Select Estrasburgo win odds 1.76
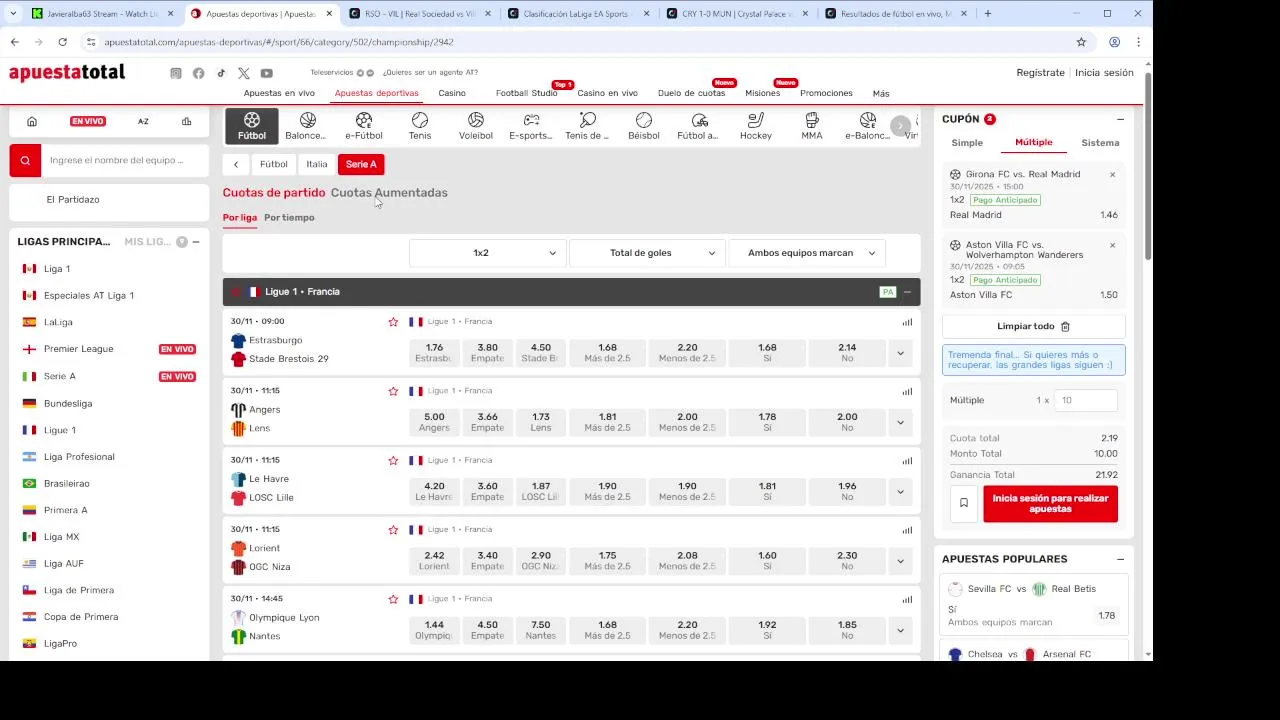Image resolution: width=1280 pixels, height=720 pixels. click(x=434, y=353)
